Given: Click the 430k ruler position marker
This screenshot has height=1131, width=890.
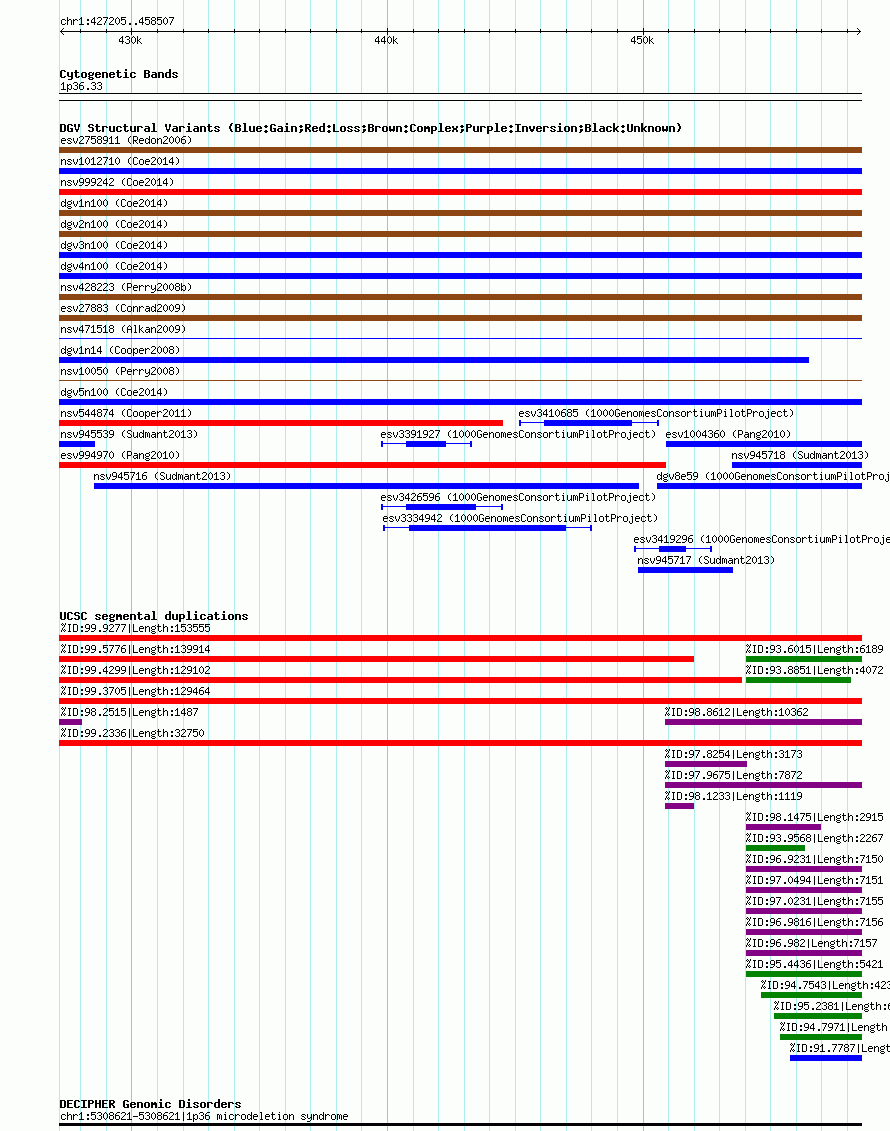Looking at the screenshot, I should (131, 40).
